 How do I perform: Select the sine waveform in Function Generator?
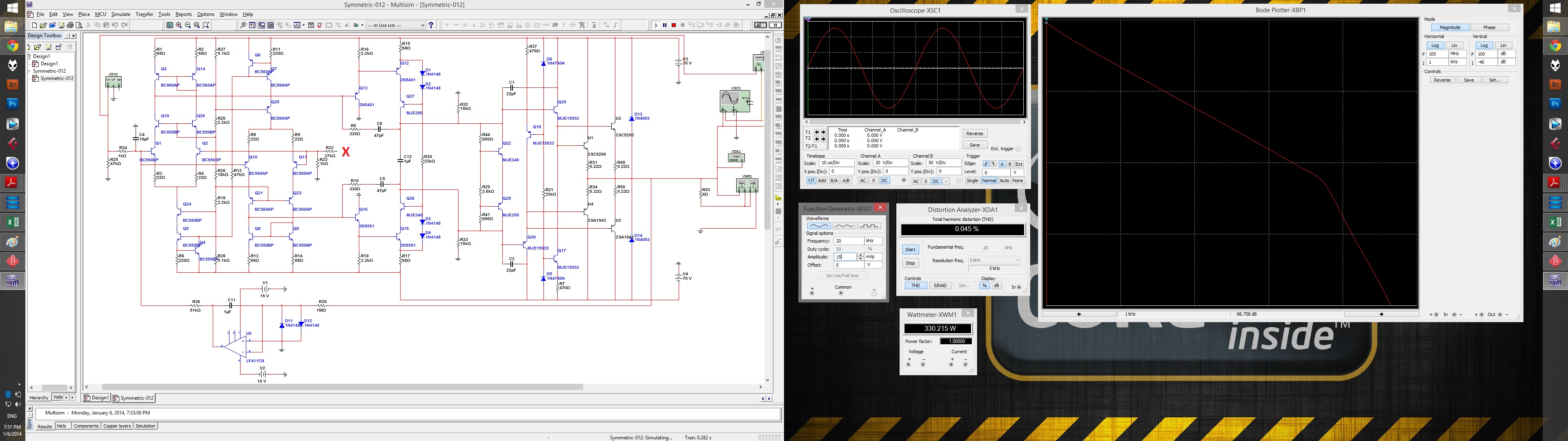[819, 226]
